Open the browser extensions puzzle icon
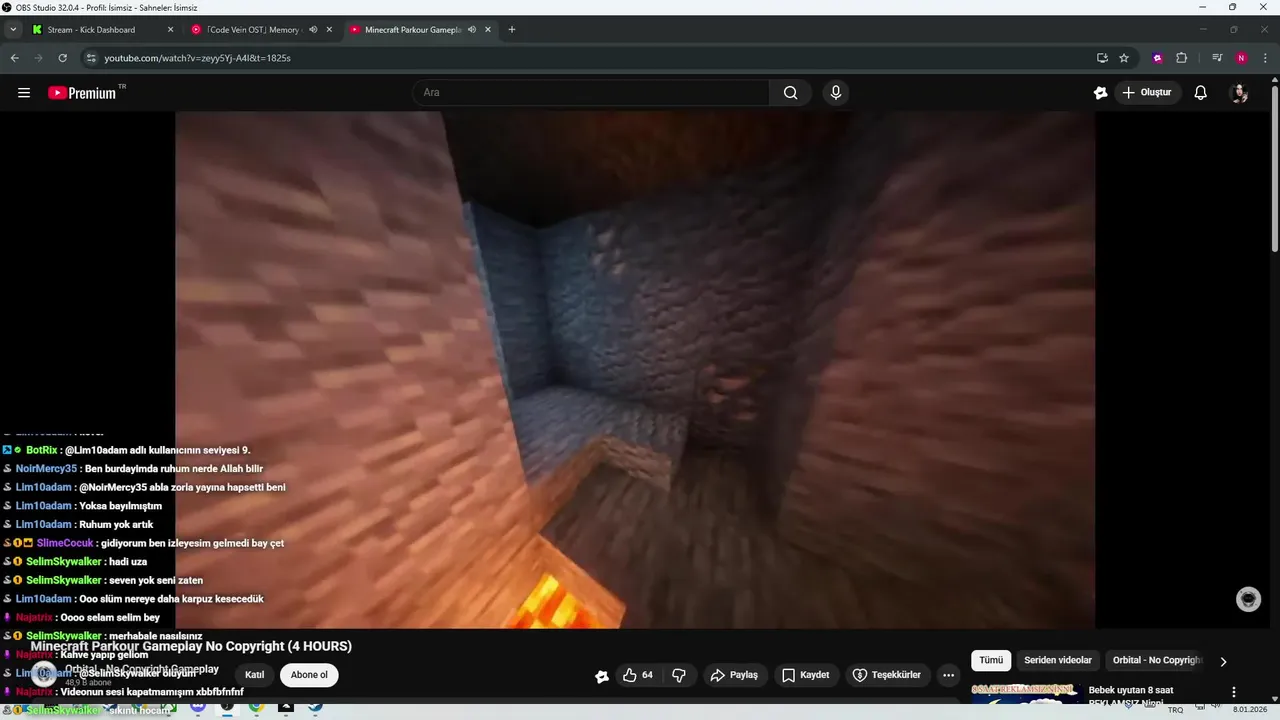1280x720 pixels. click(1181, 58)
